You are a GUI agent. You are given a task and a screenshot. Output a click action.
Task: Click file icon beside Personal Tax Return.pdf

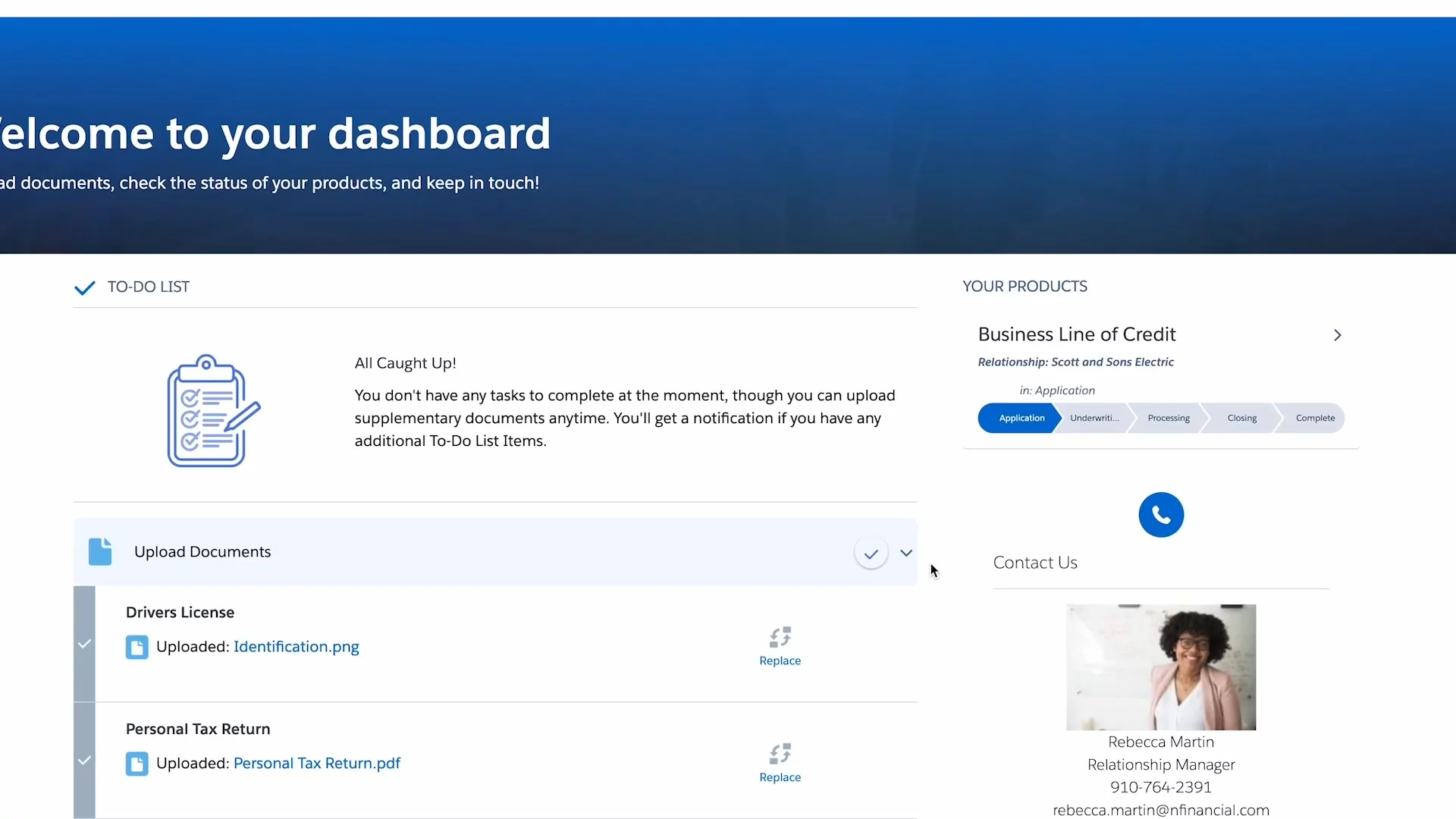coord(137,764)
